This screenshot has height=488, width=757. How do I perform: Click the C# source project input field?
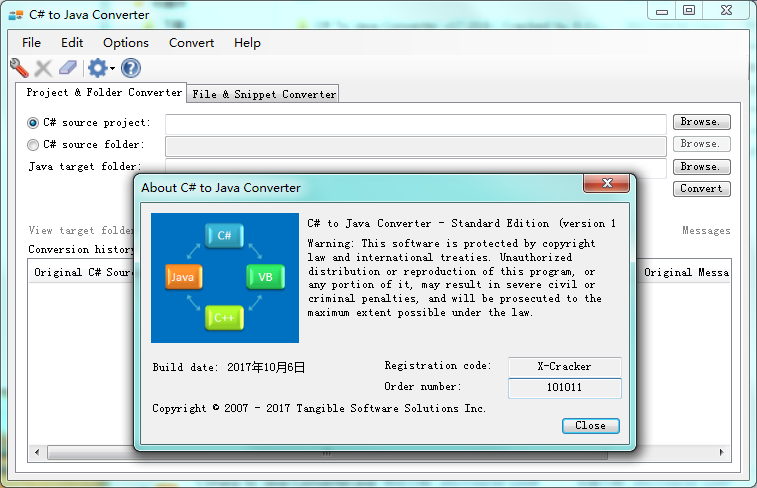416,124
